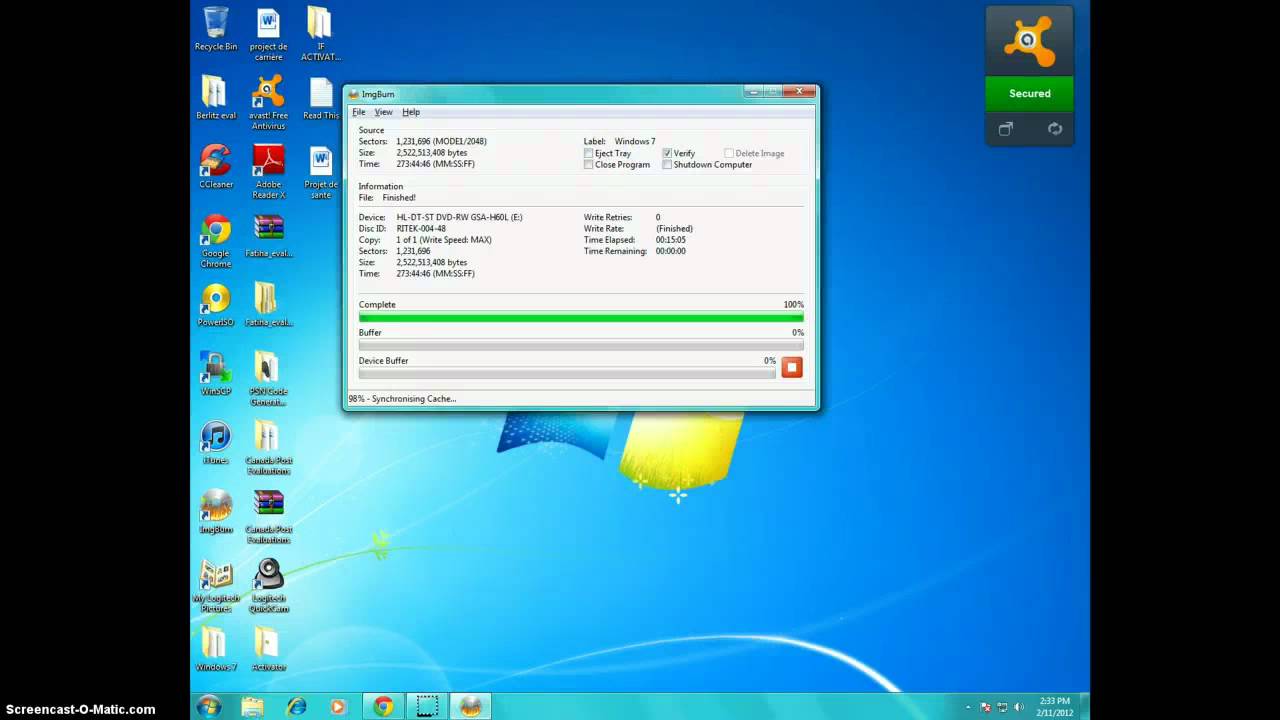
Task: Click the red stop button in ImgBurn
Action: click(x=791, y=367)
